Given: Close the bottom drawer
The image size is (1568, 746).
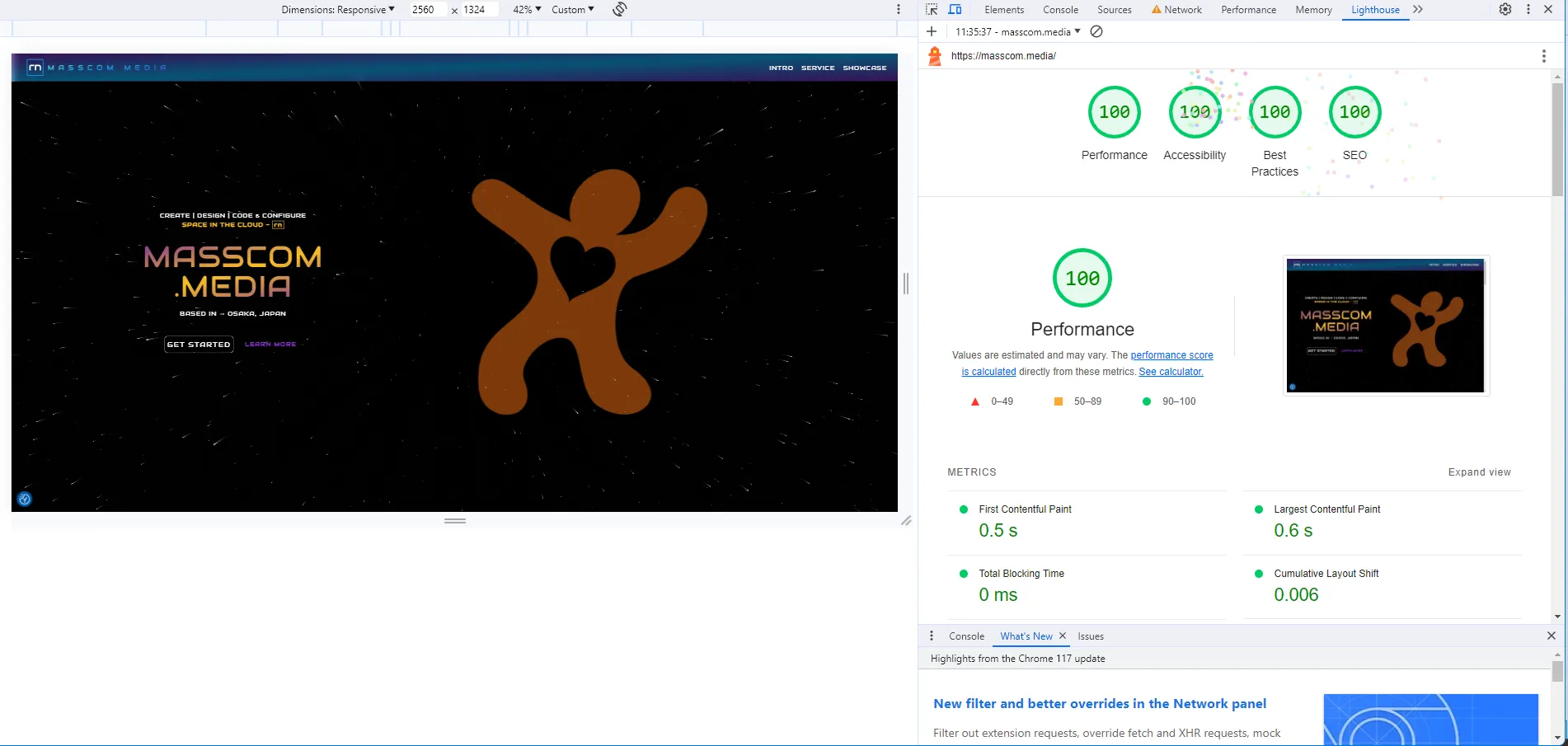Looking at the screenshot, I should [1552, 636].
